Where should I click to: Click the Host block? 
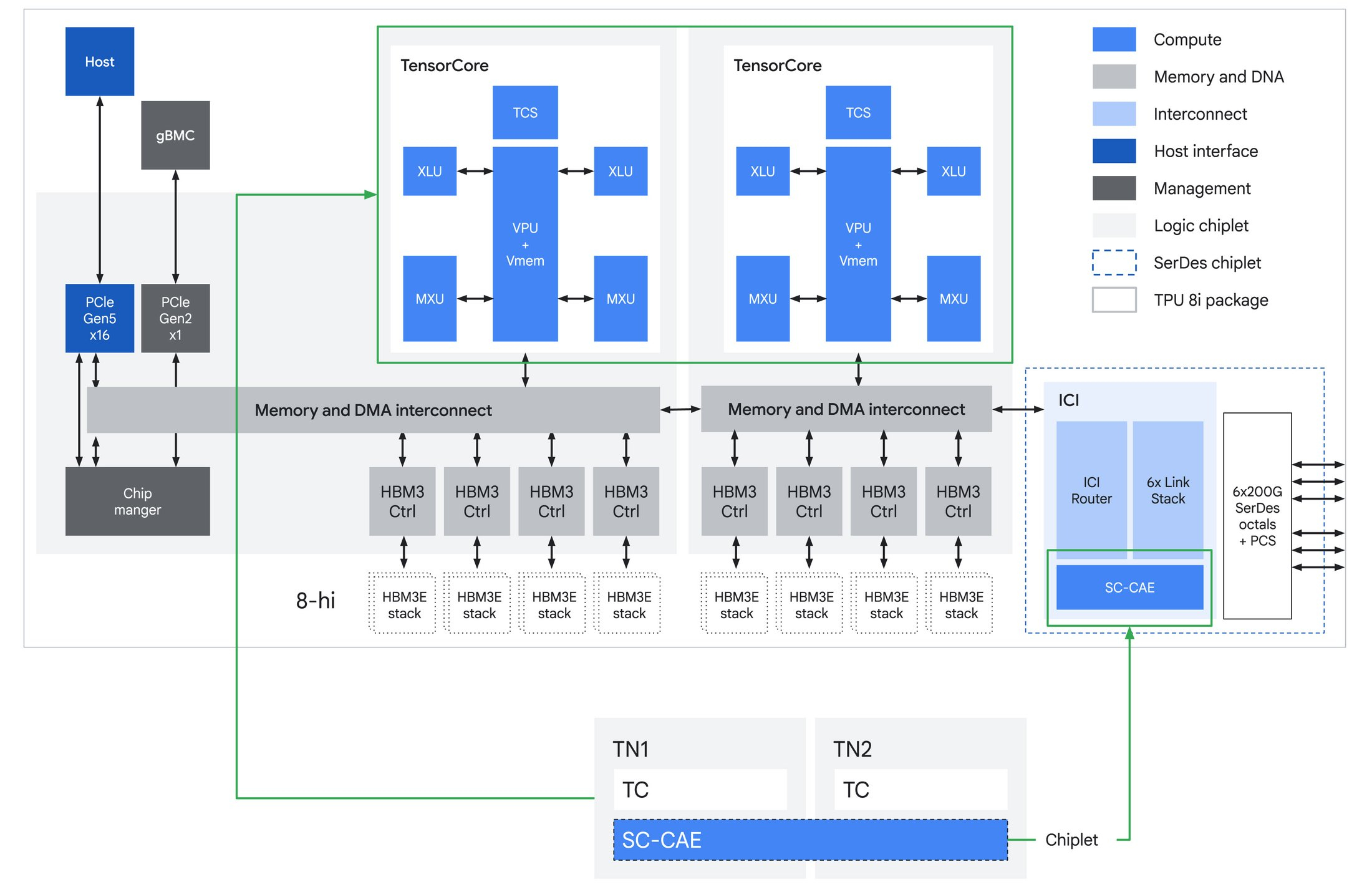pyautogui.click(x=99, y=61)
